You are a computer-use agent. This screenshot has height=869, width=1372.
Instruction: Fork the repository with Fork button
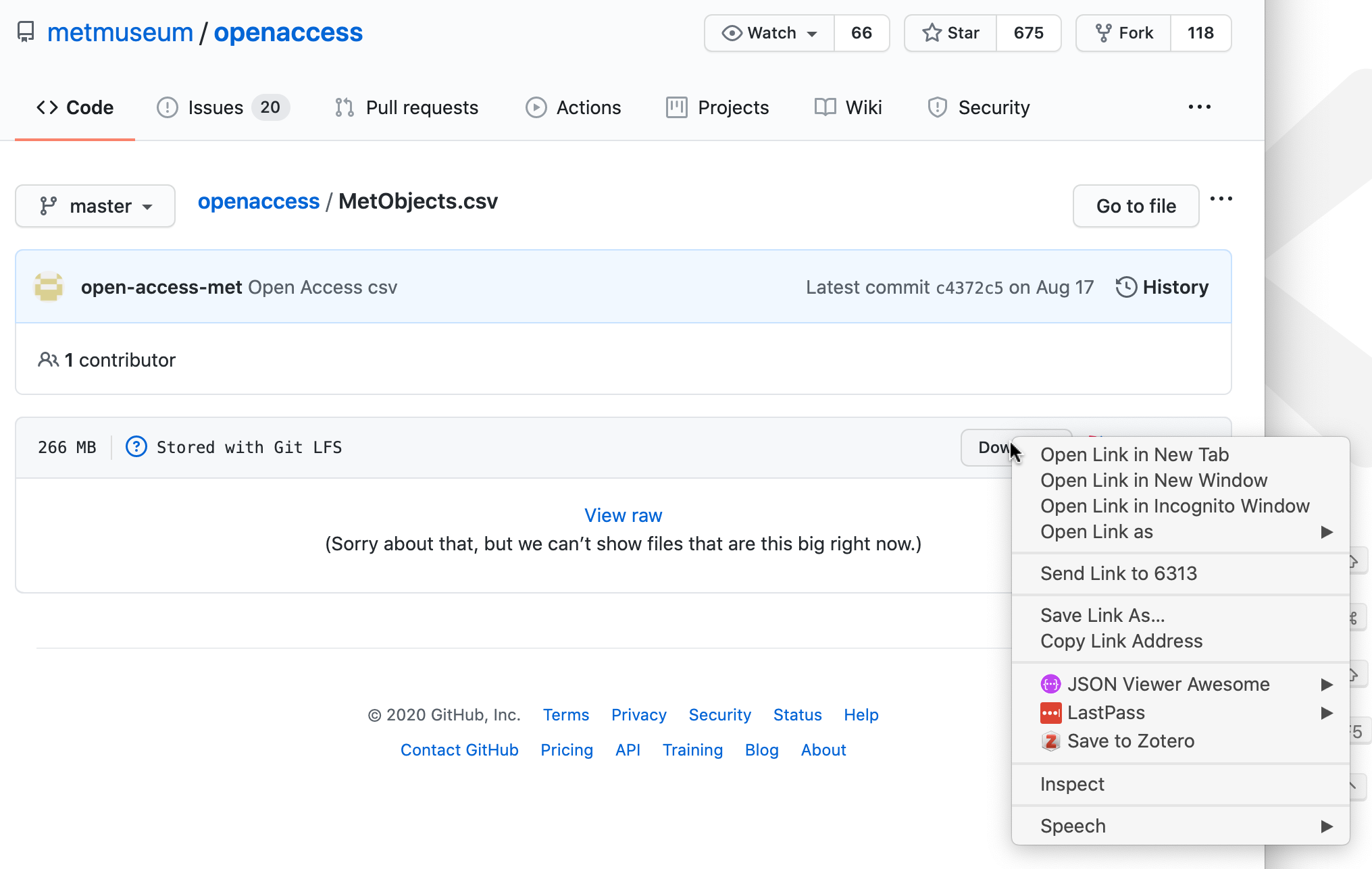pos(1124,33)
